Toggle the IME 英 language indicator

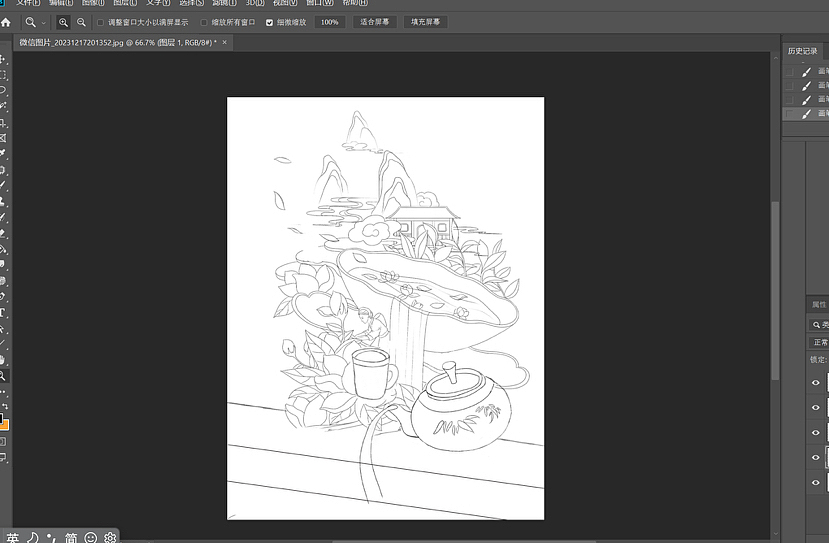click(13, 538)
